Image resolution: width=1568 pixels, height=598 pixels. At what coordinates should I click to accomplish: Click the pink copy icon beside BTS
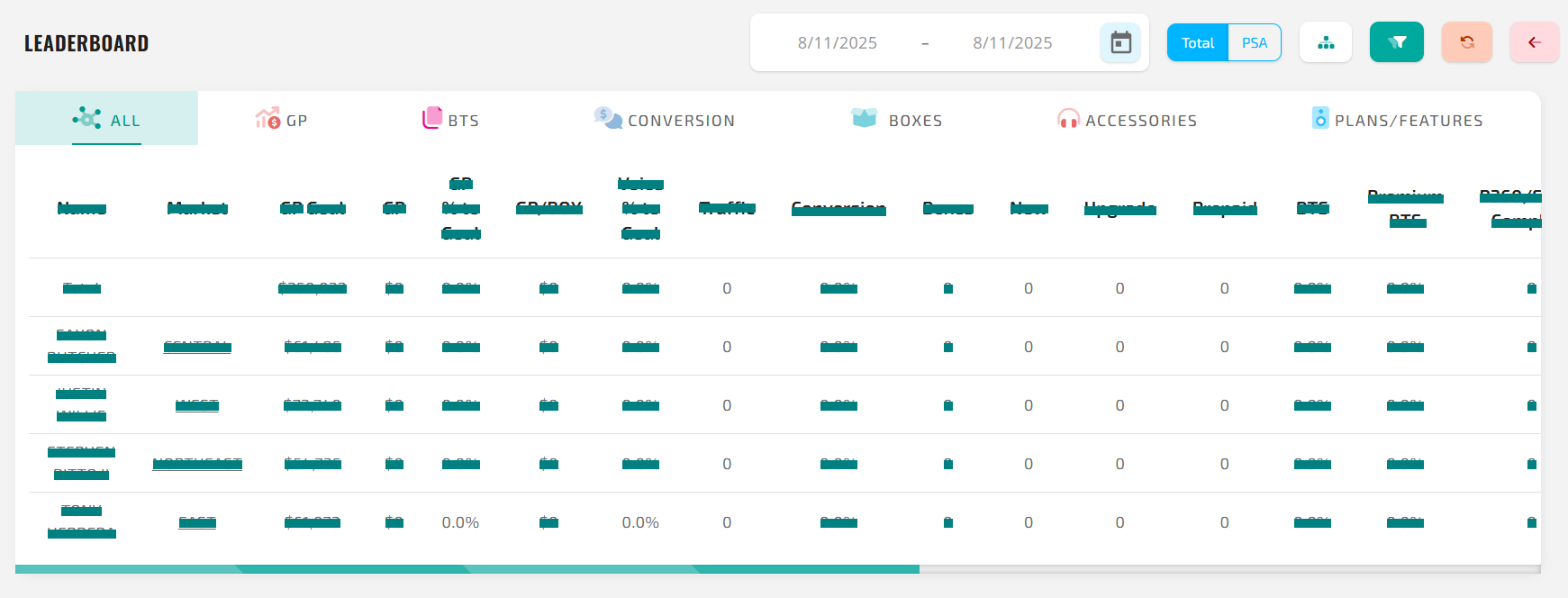[432, 118]
